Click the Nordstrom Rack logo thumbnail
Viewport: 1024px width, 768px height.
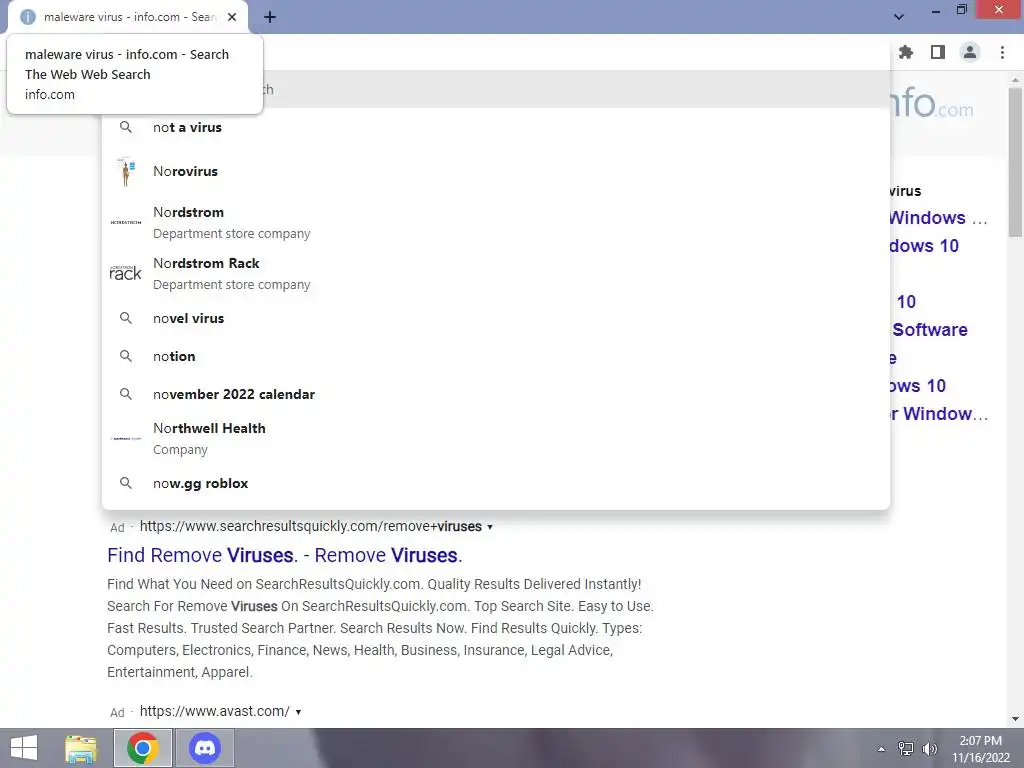(125, 273)
